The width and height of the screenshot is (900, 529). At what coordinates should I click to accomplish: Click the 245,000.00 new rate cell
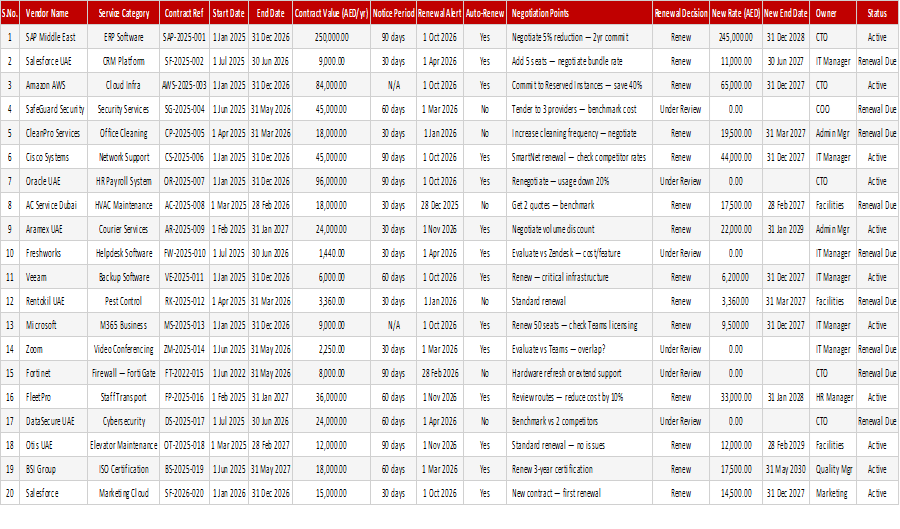click(x=736, y=37)
